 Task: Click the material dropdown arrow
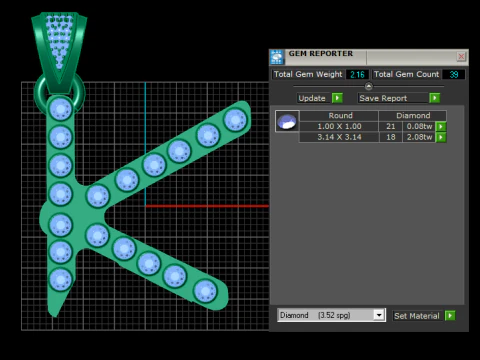379,315
